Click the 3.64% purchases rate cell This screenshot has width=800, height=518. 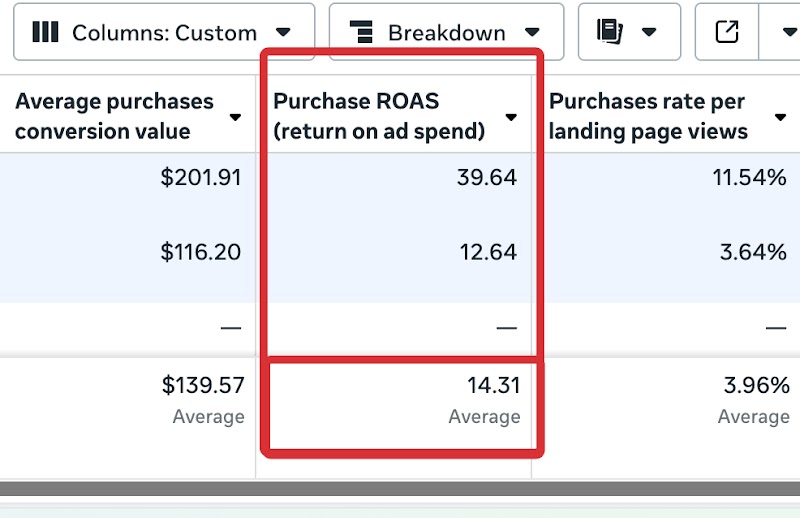[x=753, y=252]
